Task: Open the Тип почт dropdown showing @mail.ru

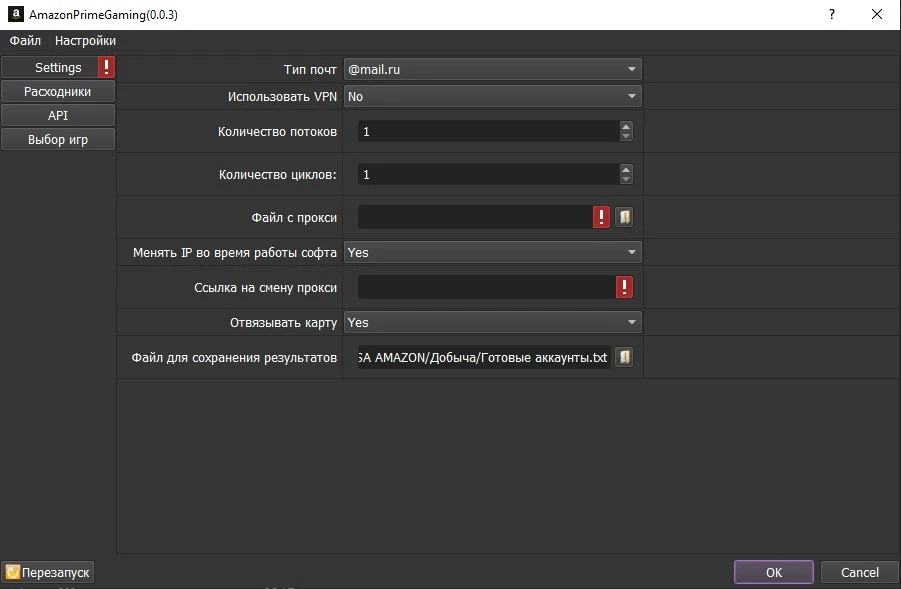Action: click(492, 70)
